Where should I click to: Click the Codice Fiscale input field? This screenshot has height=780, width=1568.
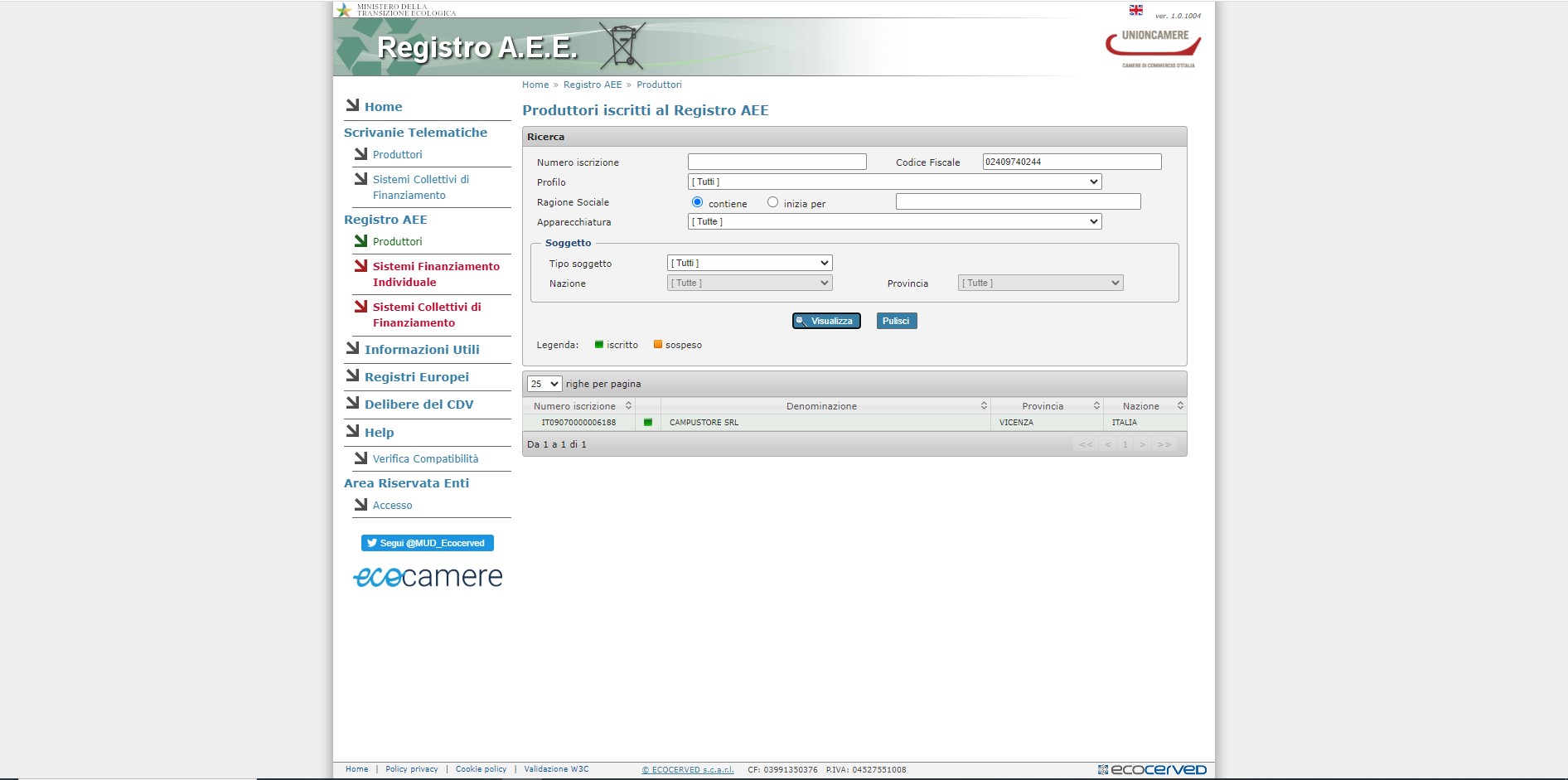tap(1071, 162)
